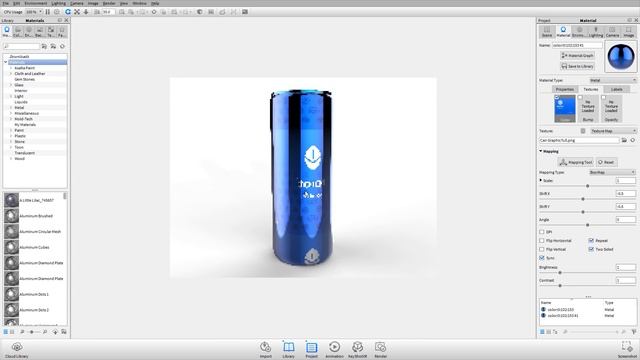Viewport: 640px width, 360px height.
Task: Uncheck the Repeat checkbox
Action: [591, 240]
